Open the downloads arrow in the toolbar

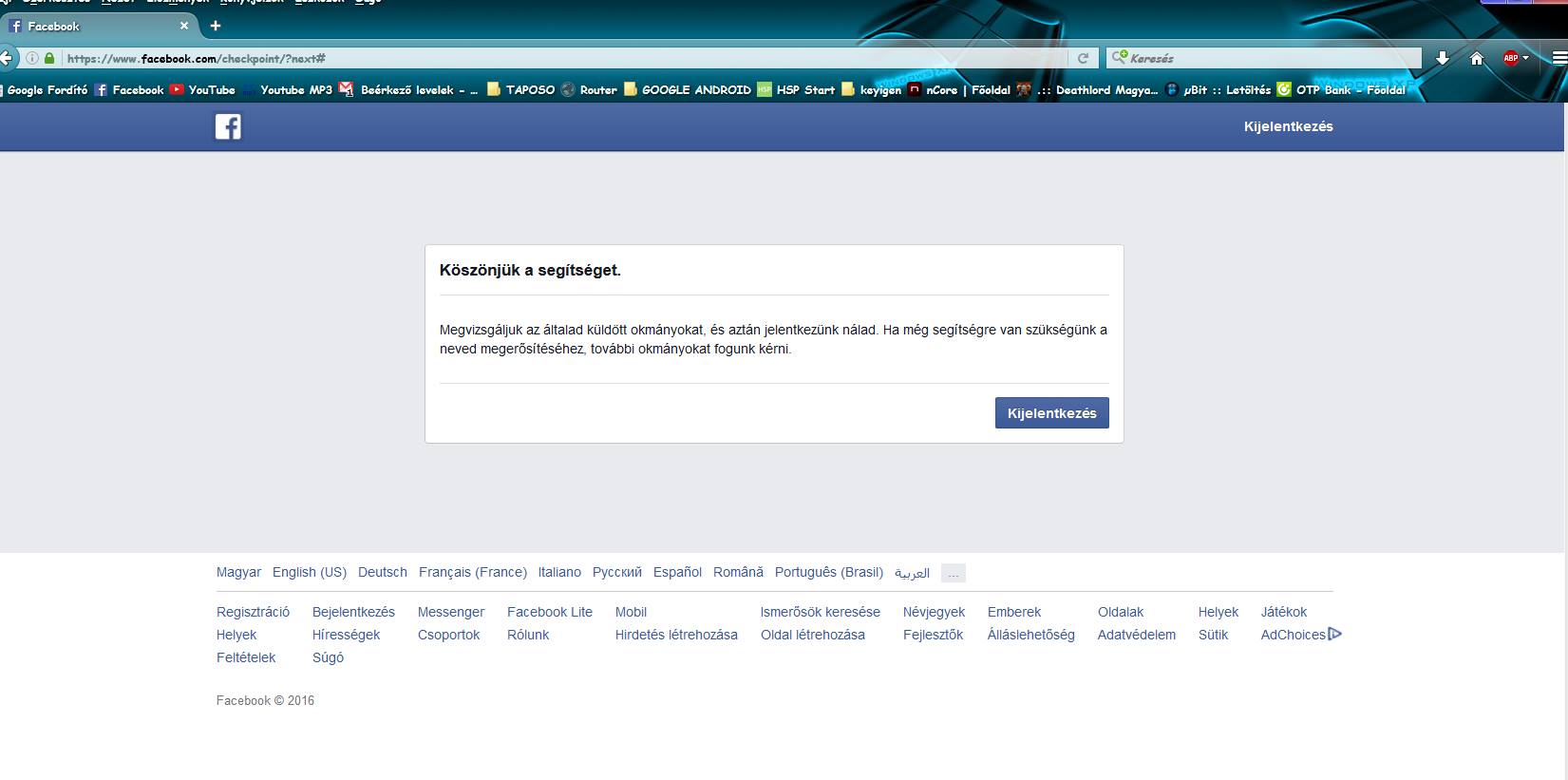pos(1442,58)
